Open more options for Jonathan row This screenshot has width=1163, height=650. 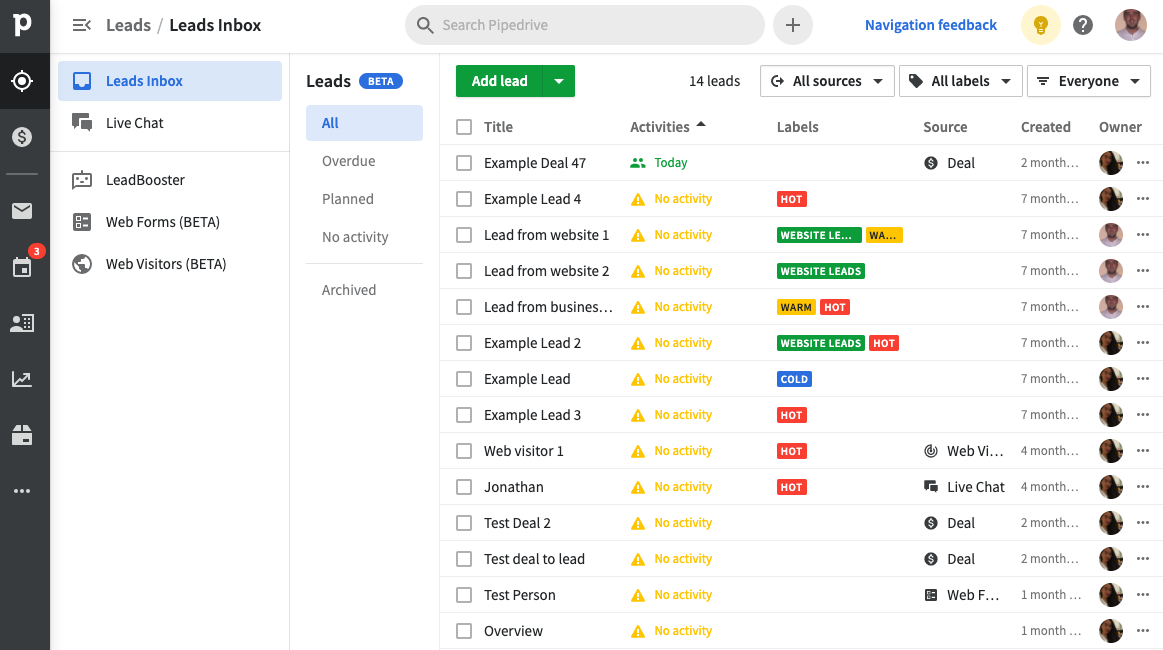[1143, 487]
